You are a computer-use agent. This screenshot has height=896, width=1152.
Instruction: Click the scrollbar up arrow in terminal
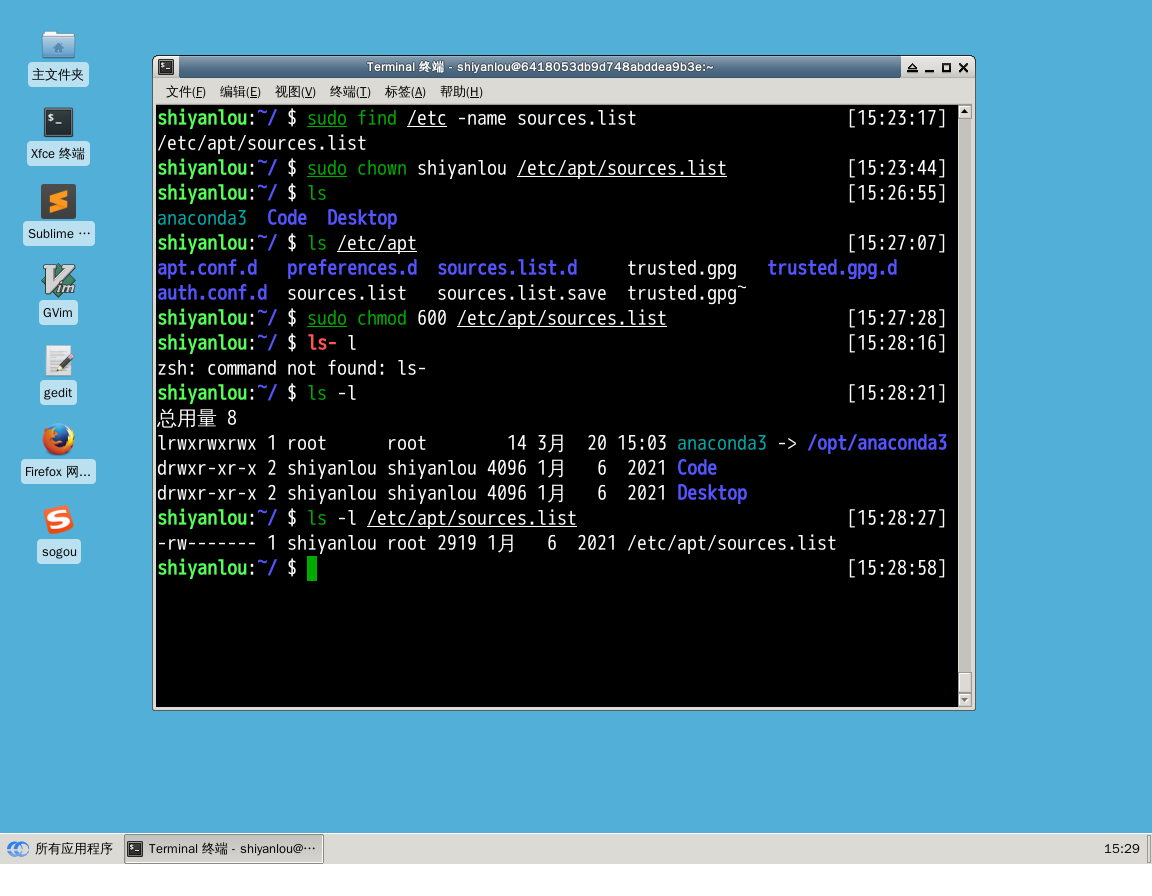click(x=964, y=113)
